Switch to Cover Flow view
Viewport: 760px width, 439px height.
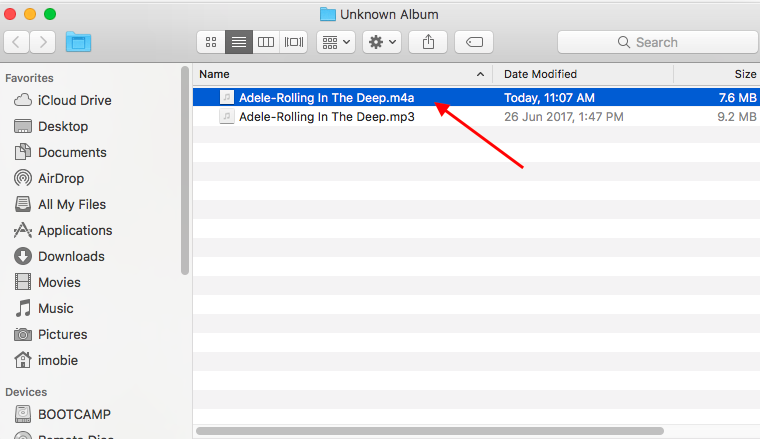pos(294,42)
